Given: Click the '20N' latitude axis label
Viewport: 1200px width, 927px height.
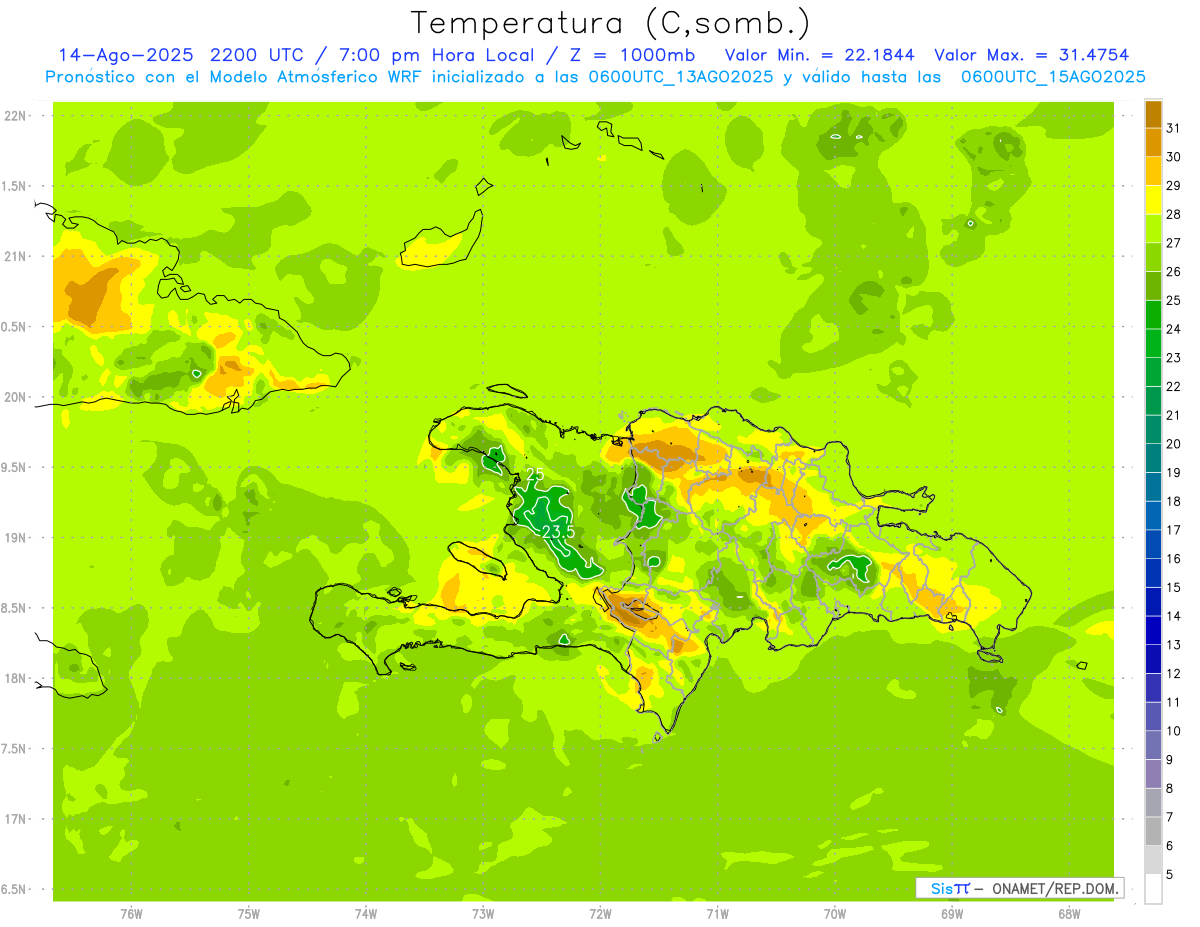Looking at the screenshot, I should click(x=16, y=397).
